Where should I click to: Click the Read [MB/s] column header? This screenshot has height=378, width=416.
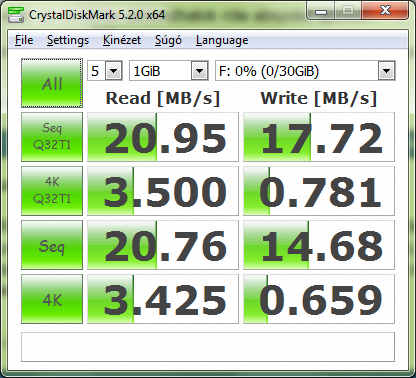coord(163,98)
